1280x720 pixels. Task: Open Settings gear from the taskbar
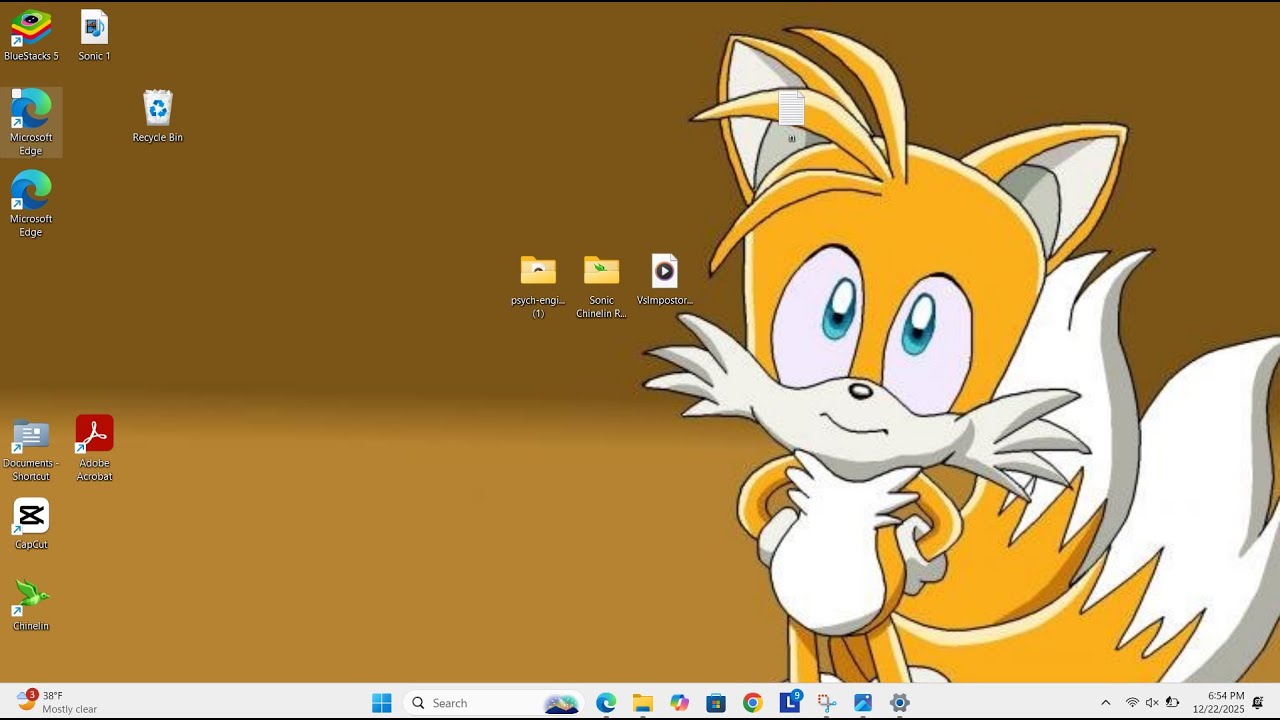(900, 703)
